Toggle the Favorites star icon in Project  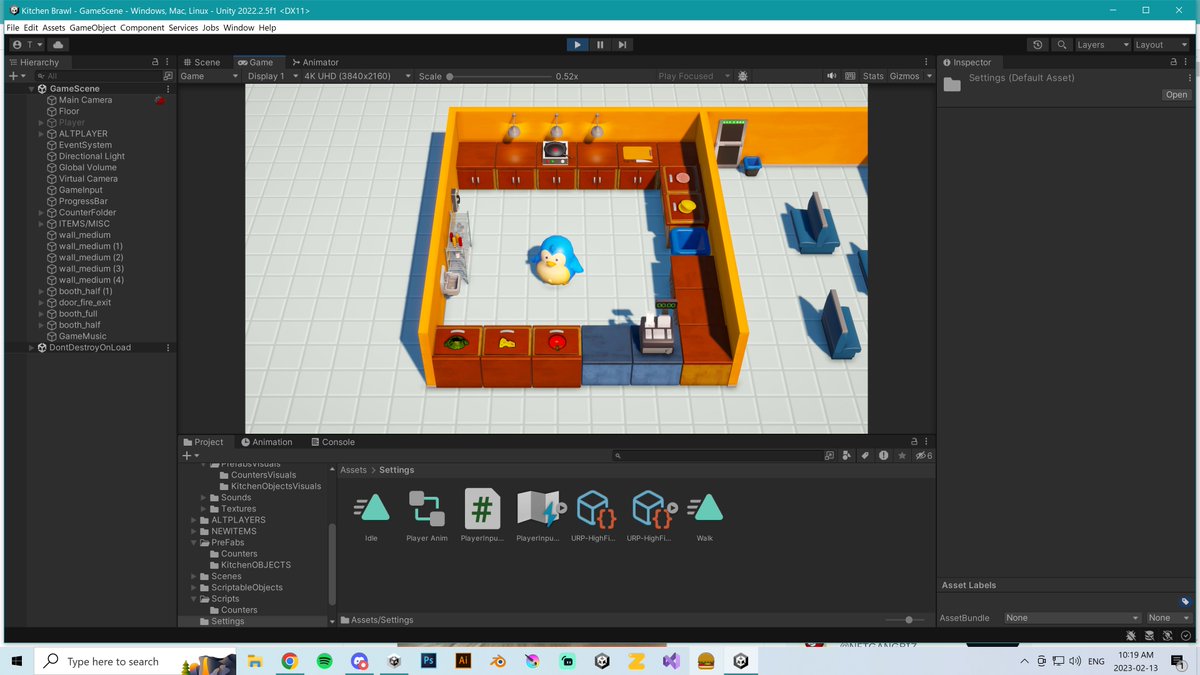pos(902,456)
